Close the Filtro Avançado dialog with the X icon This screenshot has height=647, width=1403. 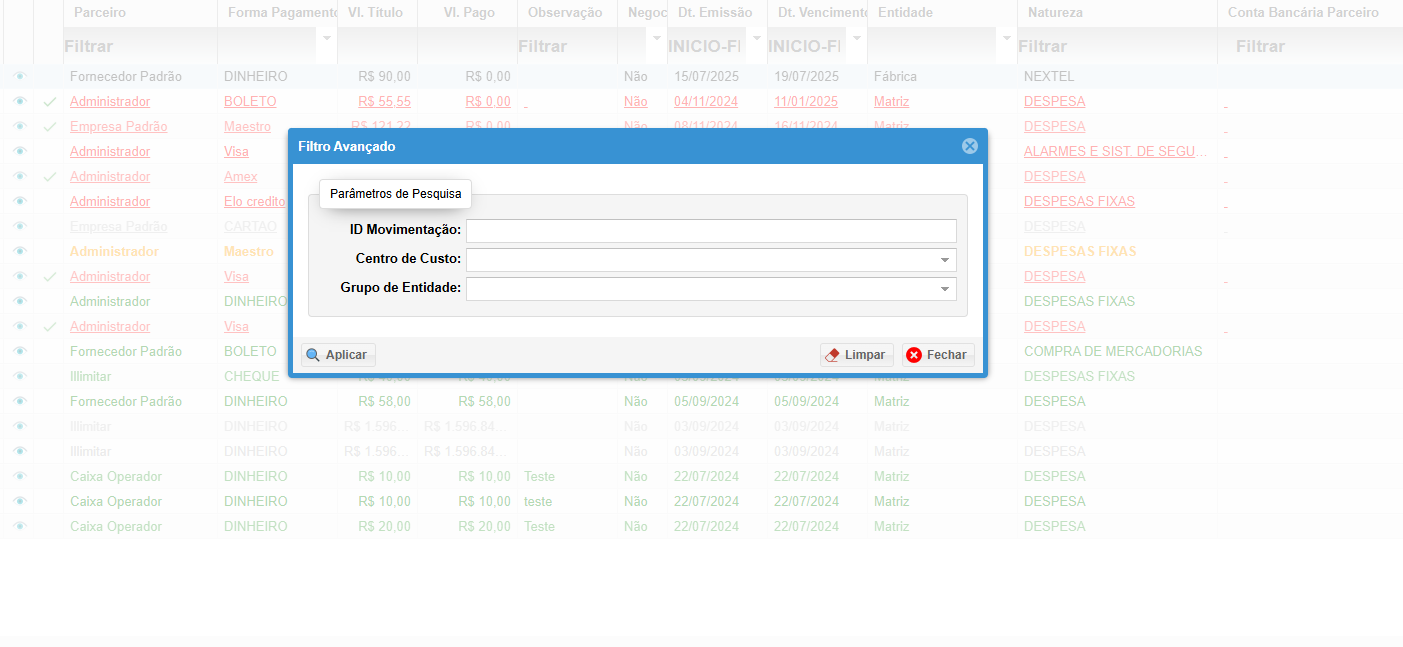click(x=969, y=146)
